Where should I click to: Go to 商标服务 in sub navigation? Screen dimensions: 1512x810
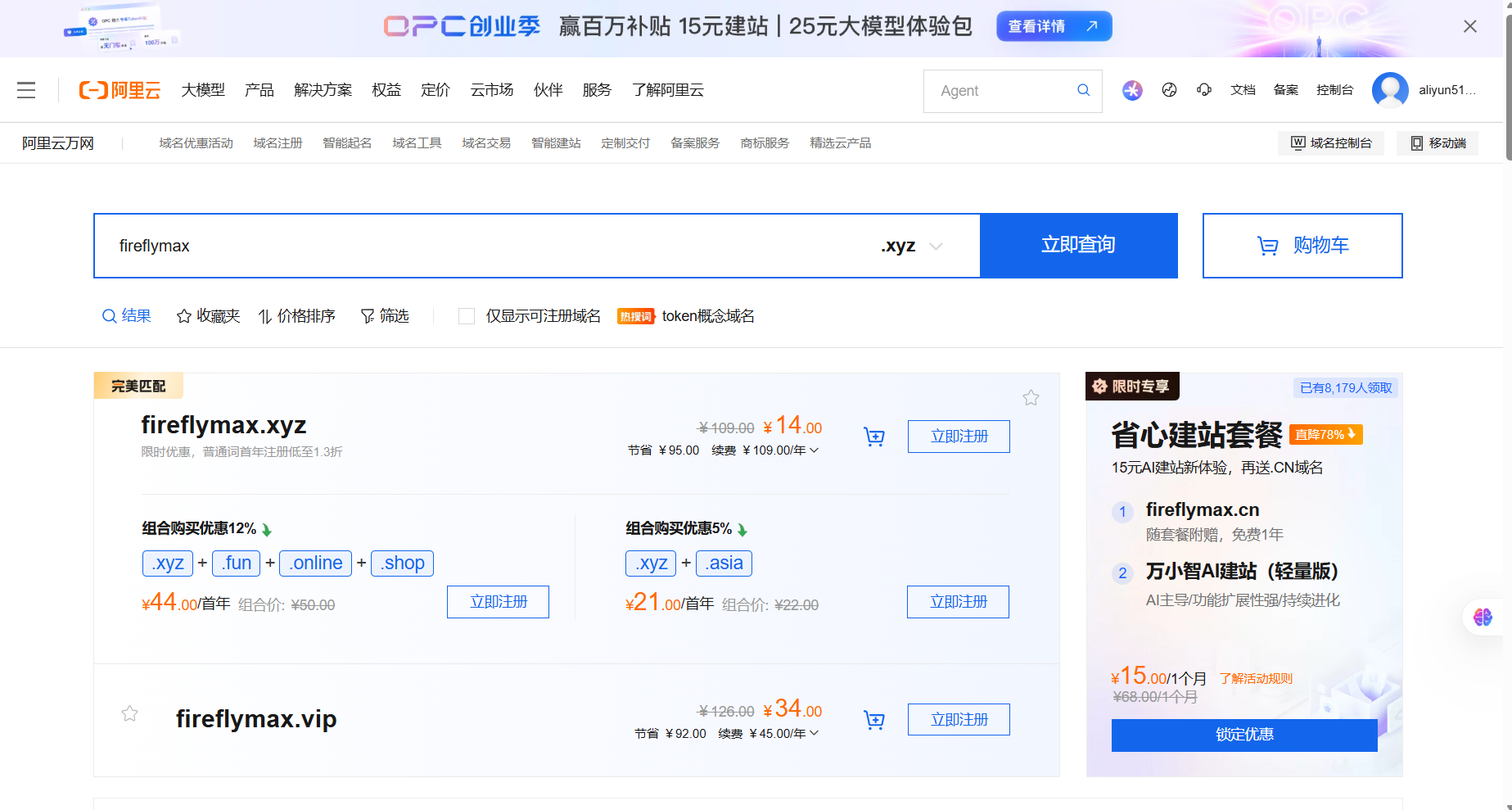(x=765, y=143)
